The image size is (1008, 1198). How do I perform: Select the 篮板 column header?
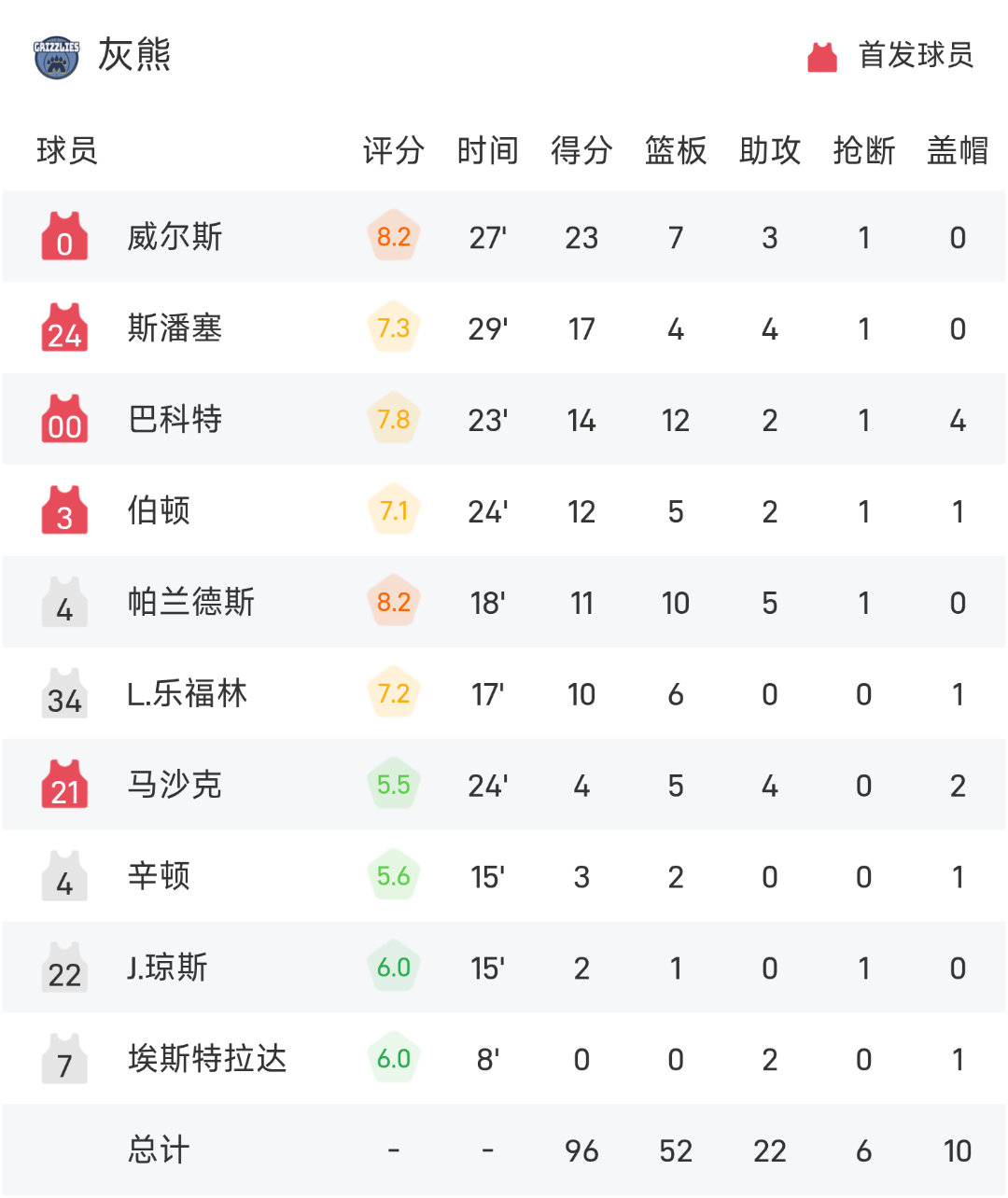click(676, 150)
